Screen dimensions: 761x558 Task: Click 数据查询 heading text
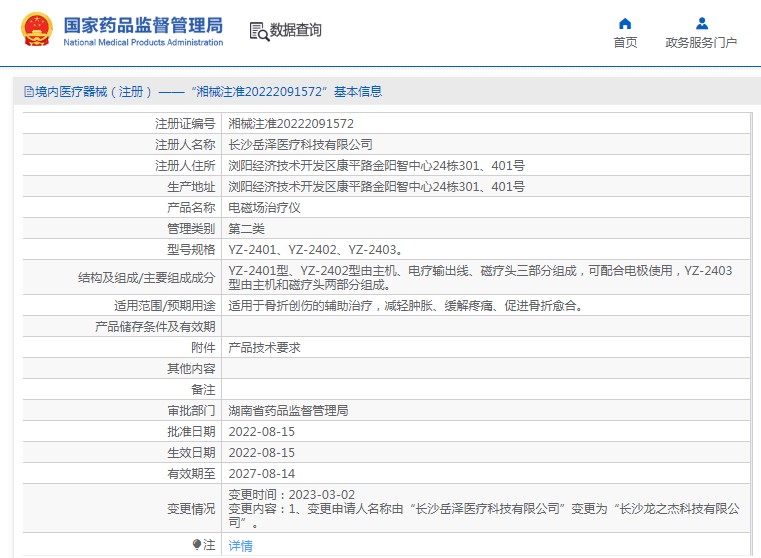296,30
